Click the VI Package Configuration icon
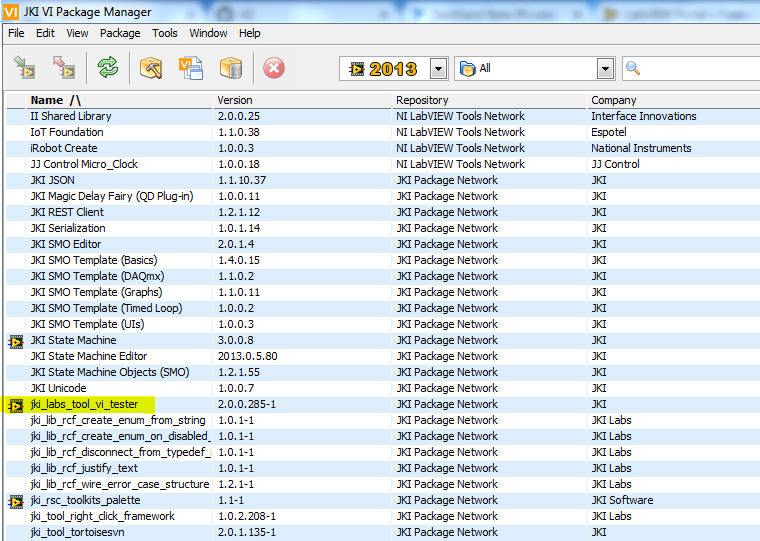Viewport: 760px width, 541px height. [191, 68]
